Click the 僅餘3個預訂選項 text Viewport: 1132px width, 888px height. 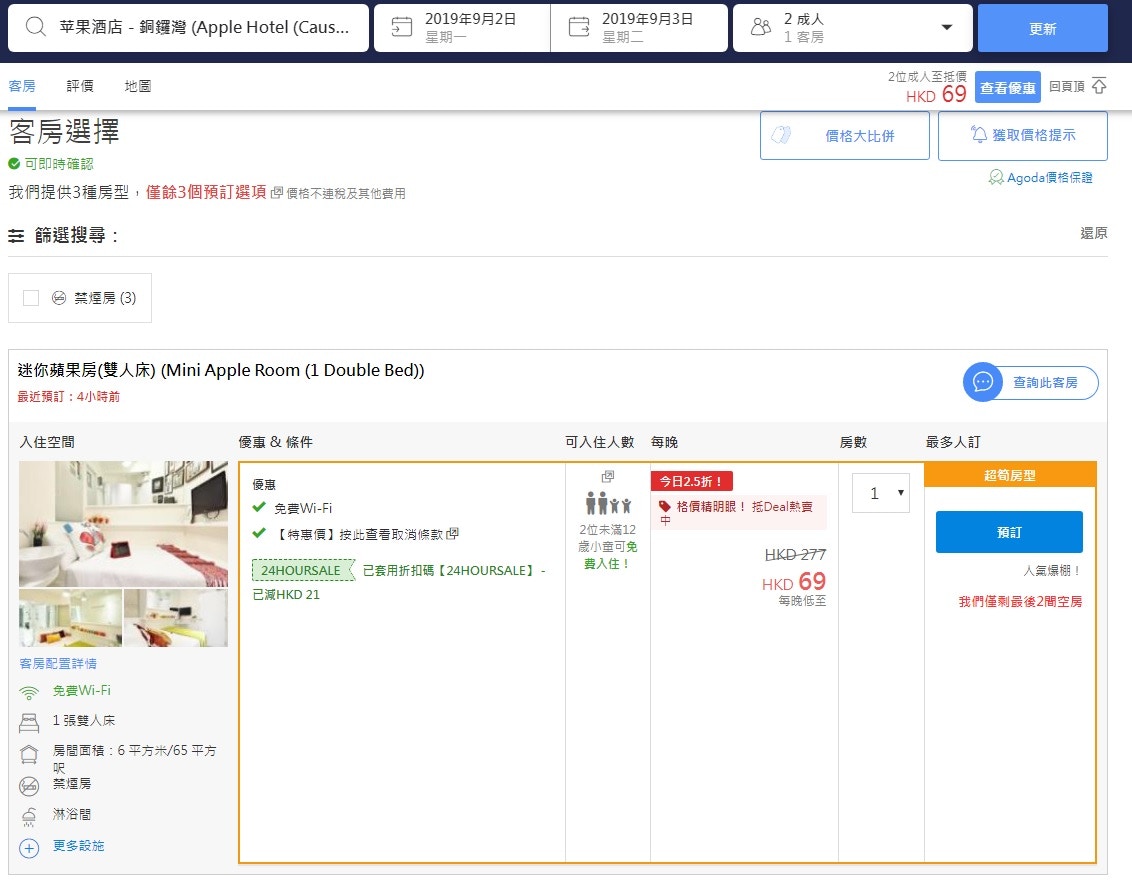(206, 192)
